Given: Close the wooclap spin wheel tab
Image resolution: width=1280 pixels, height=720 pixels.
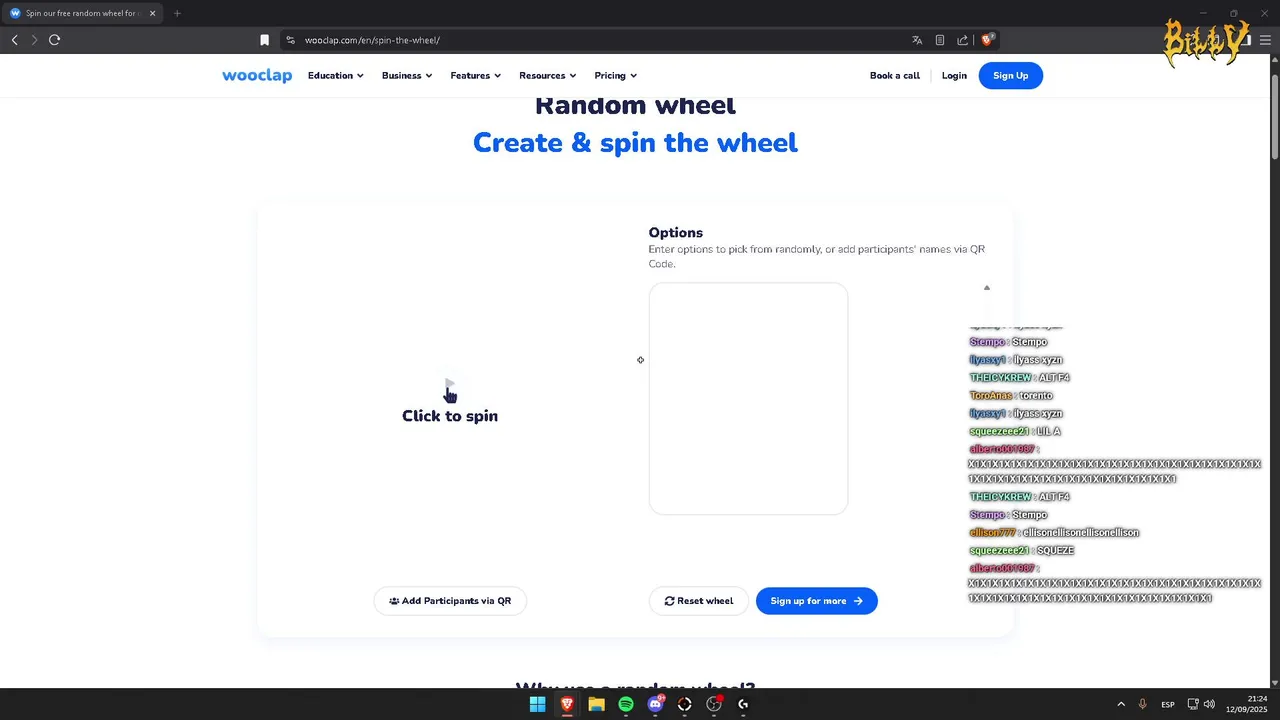Looking at the screenshot, I should coord(152,13).
